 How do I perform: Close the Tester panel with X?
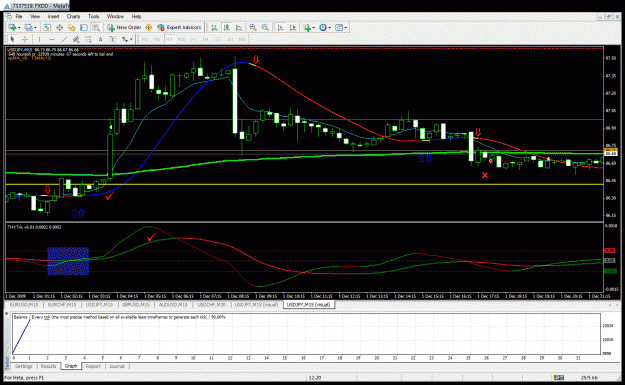(x=6, y=314)
